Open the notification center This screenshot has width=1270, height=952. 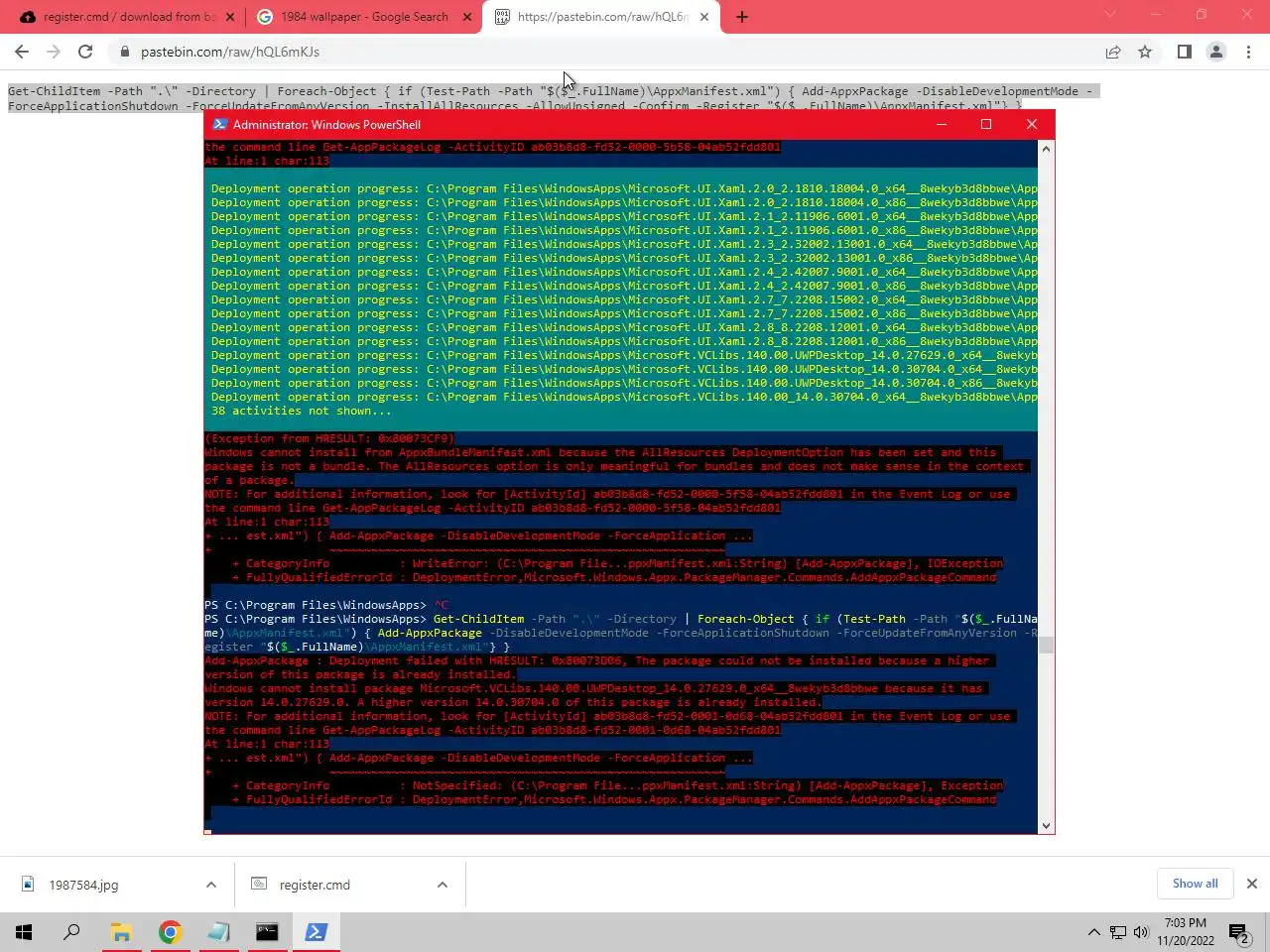coord(1238,932)
